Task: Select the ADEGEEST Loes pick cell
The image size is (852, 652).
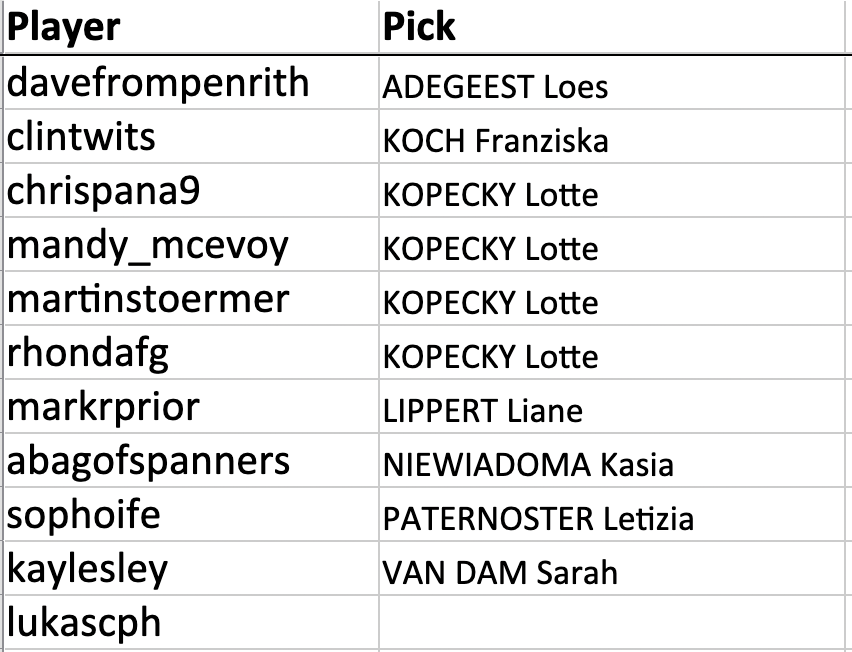Action: (x=612, y=82)
